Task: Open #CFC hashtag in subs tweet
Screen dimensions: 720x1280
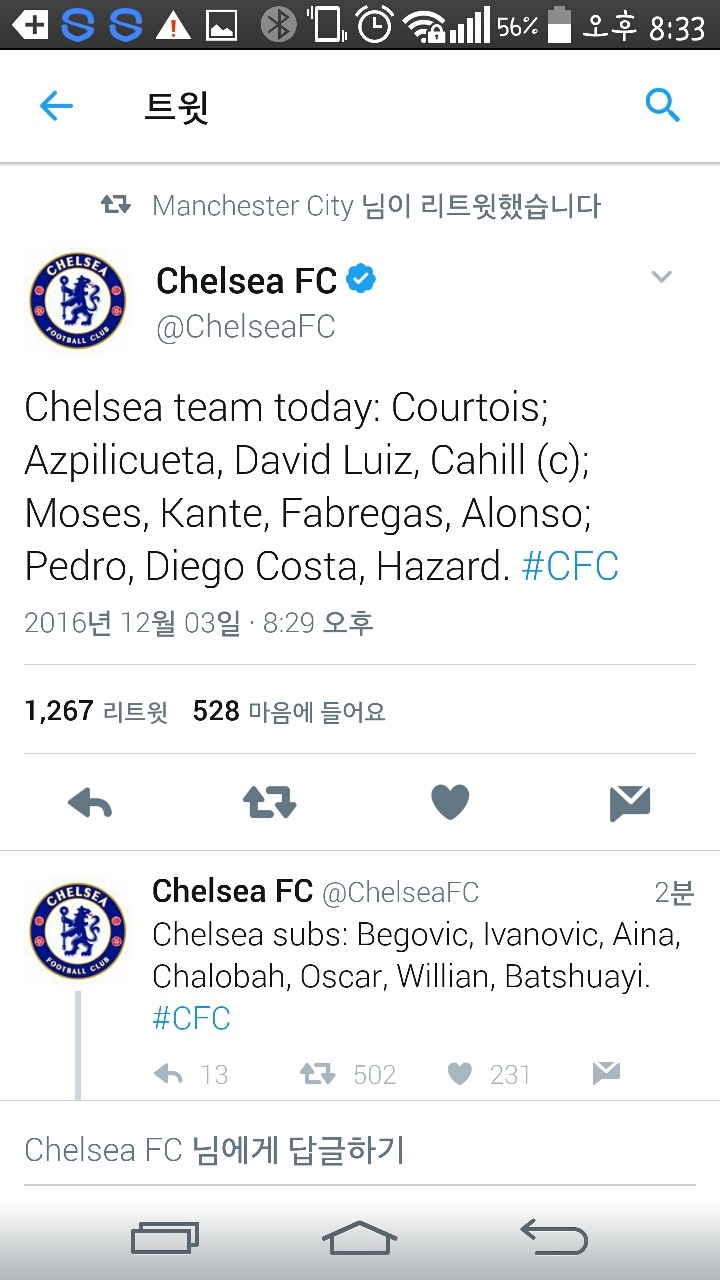Action: [x=191, y=1018]
